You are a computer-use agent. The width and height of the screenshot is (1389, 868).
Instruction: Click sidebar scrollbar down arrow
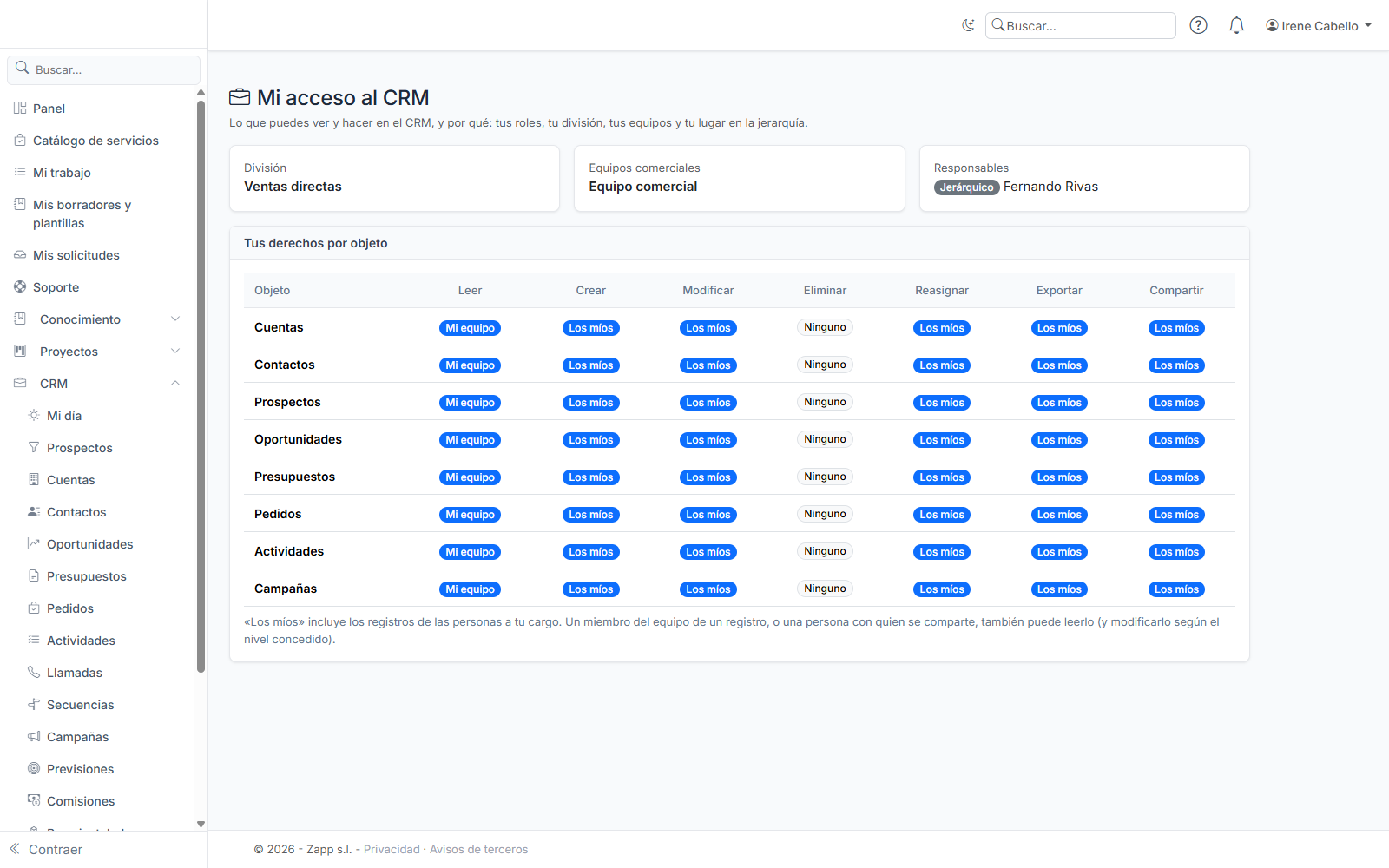[x=201, y=824]
